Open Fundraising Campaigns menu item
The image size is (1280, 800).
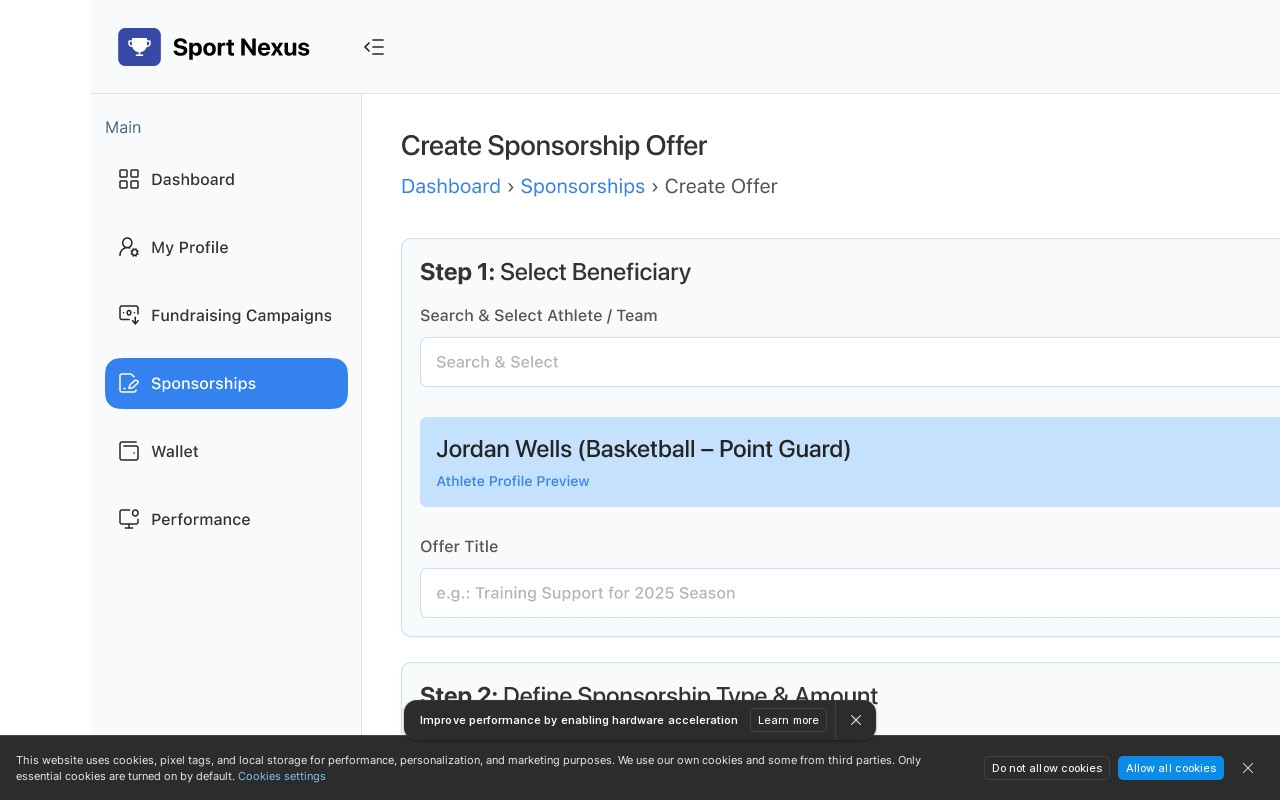click(x=241, y=315)
